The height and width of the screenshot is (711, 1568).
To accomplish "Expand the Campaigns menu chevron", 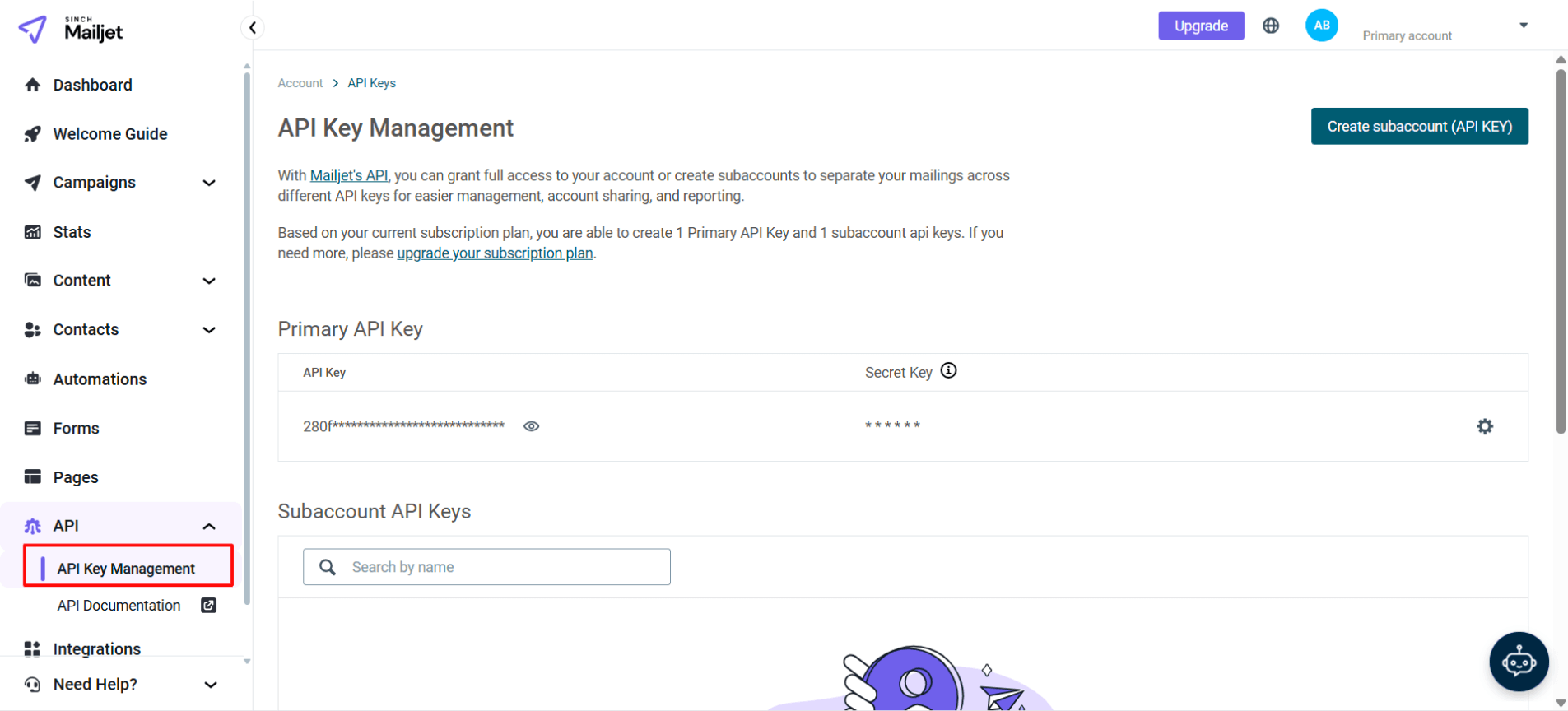I will (209, 183).
